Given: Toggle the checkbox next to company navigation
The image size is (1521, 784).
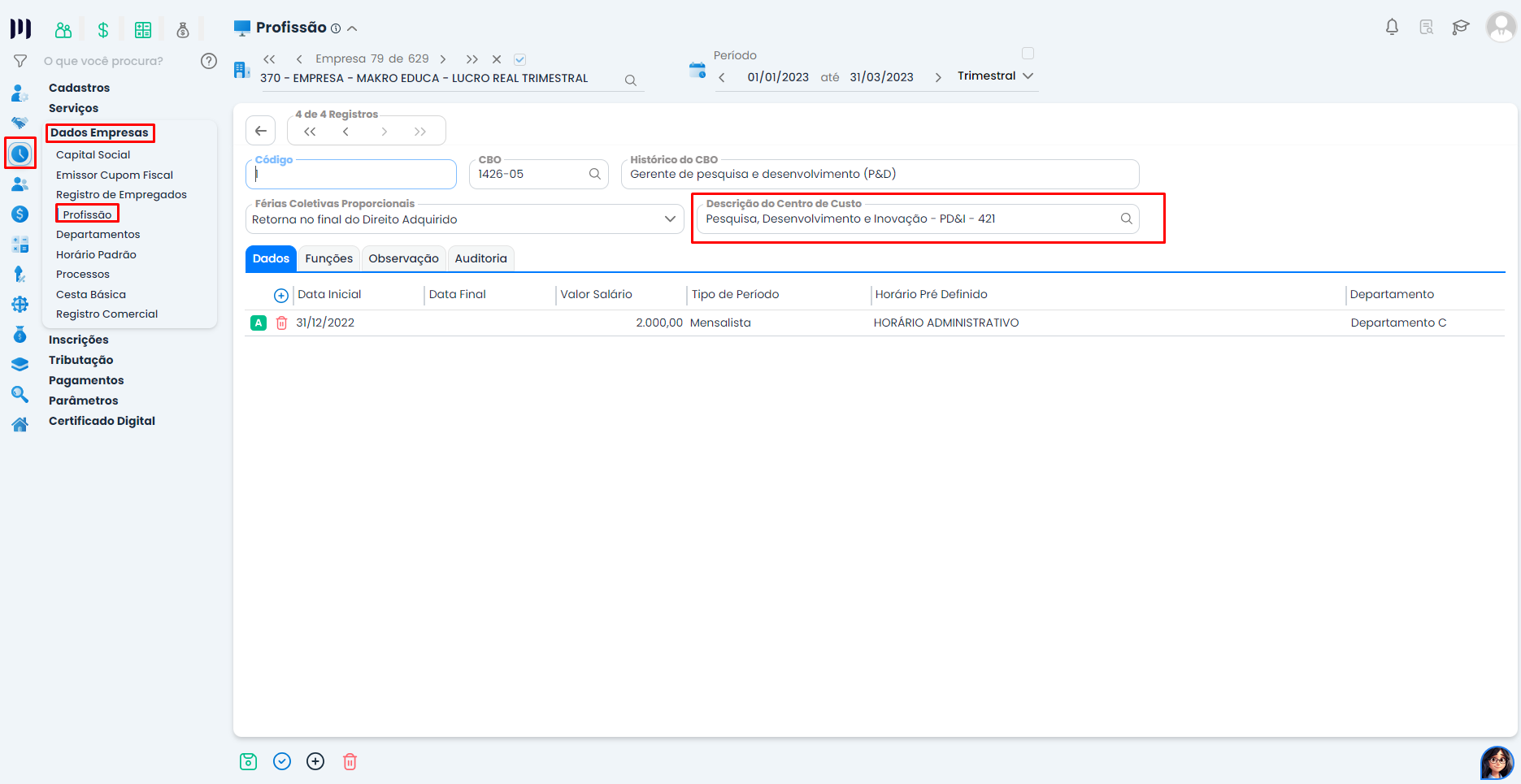Looking at the screenshot, I should tap(520, 59).
